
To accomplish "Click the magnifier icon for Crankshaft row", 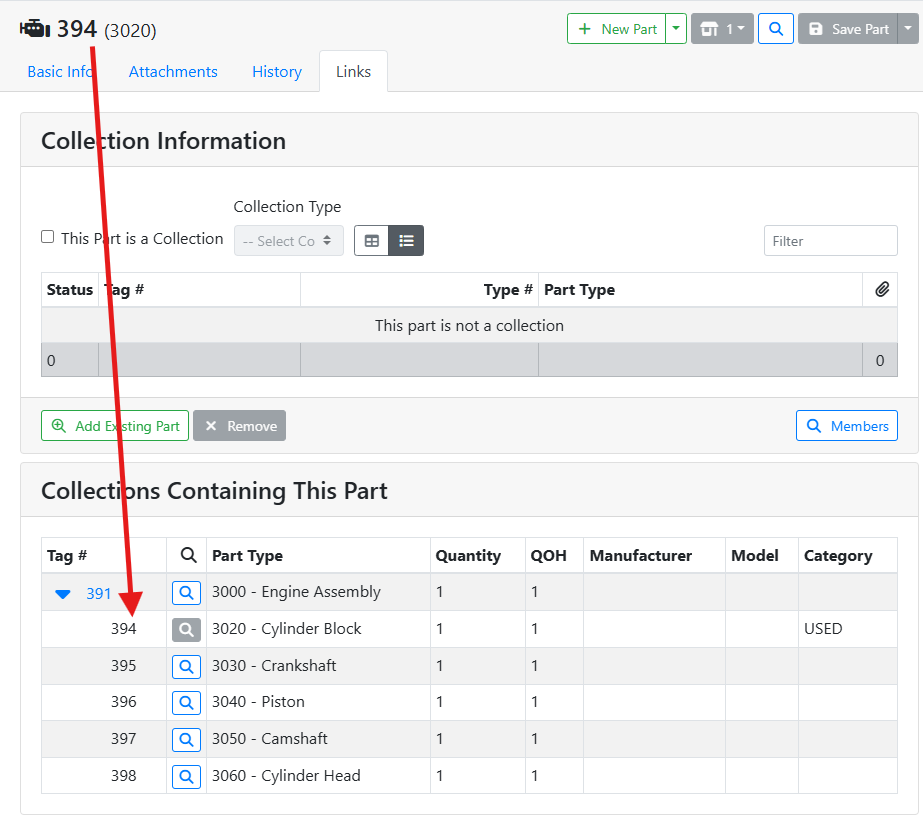I will coord(186,666).
